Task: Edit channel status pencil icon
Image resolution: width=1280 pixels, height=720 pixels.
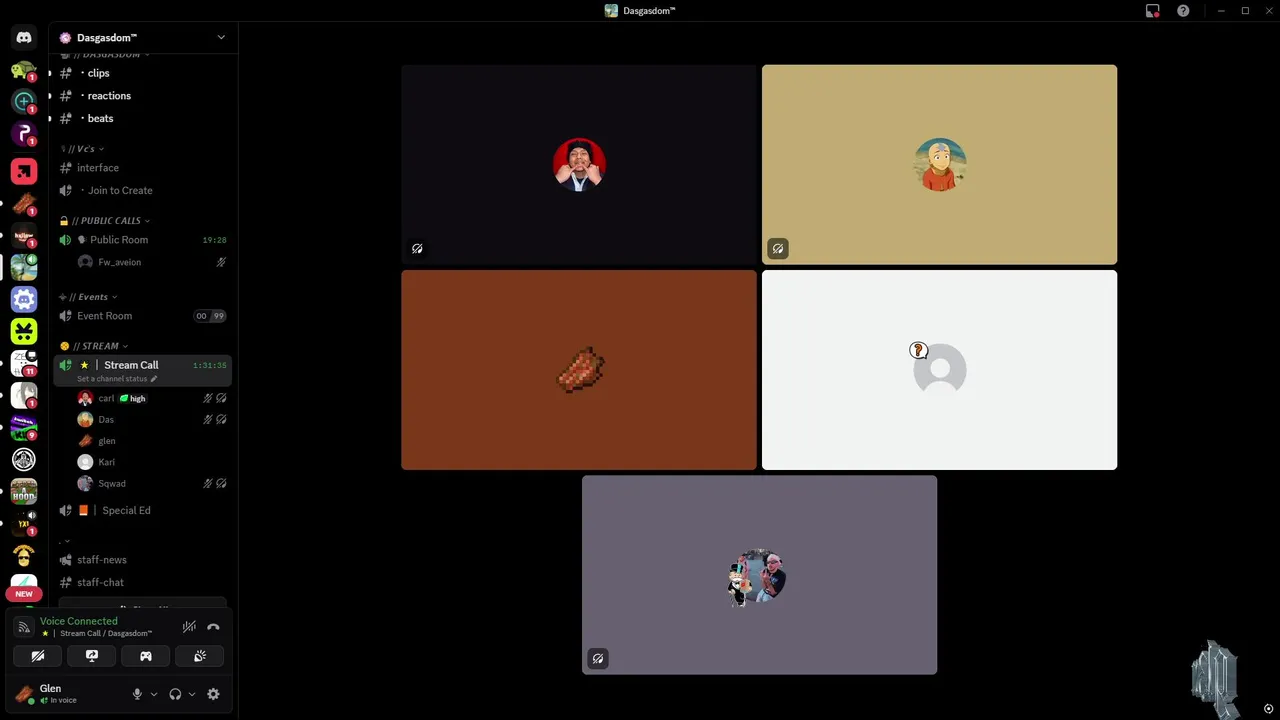Action: pos(154,379)
